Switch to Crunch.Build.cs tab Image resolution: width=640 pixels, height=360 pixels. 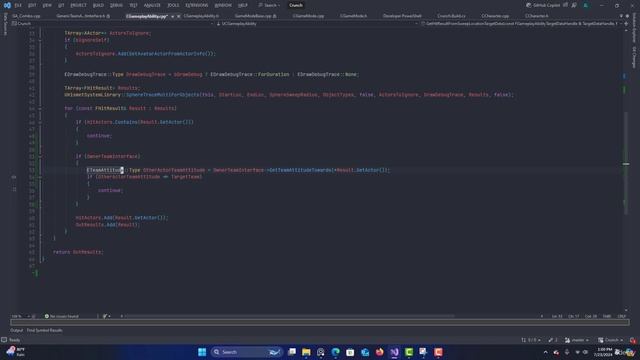point(451,16)
